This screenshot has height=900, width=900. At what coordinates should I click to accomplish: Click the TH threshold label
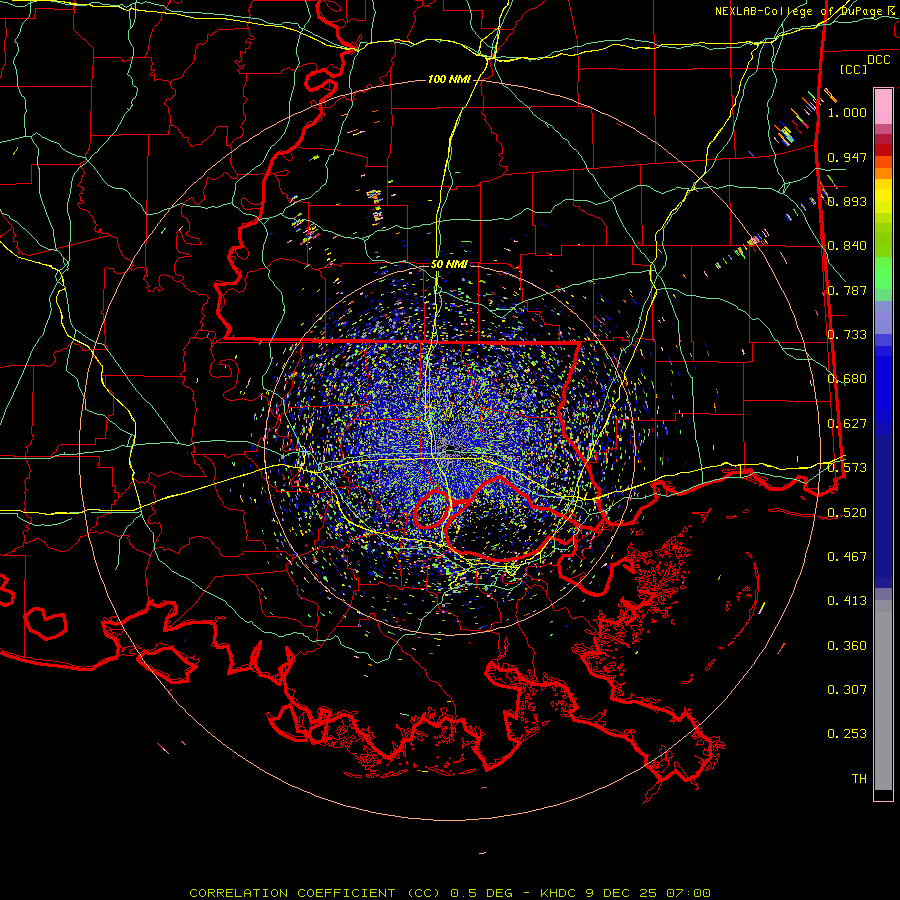(859, 779)
